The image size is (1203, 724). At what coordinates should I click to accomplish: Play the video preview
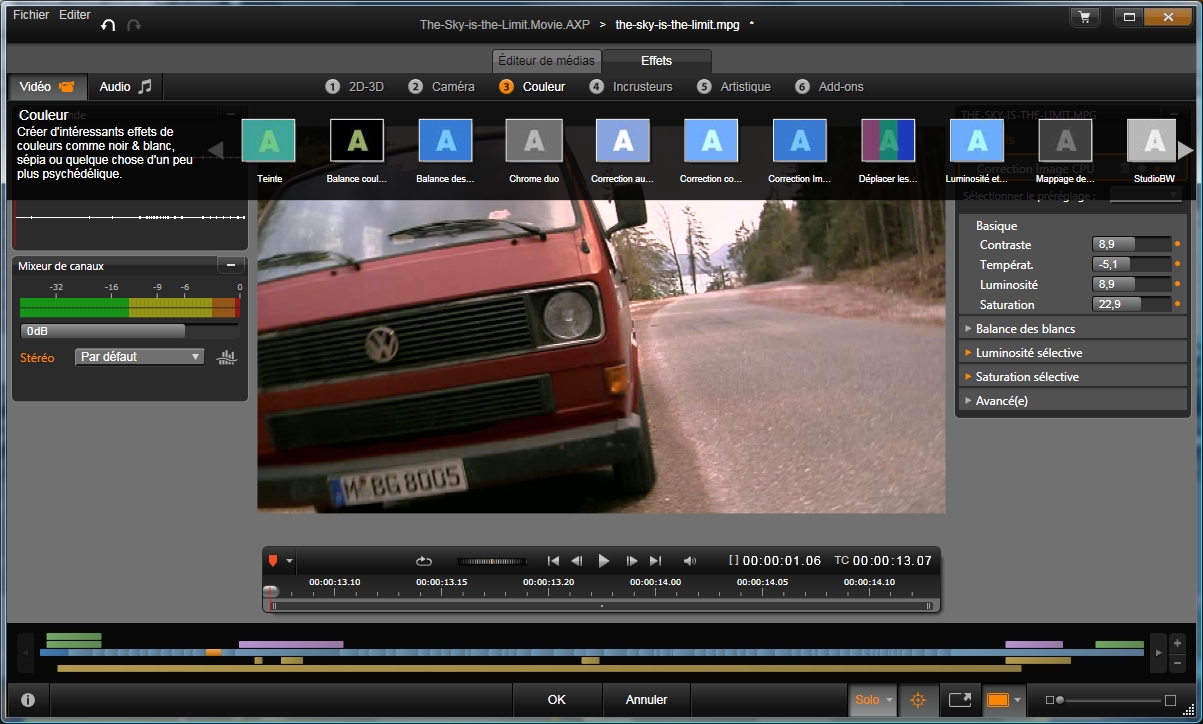click(x=604, y=561)
